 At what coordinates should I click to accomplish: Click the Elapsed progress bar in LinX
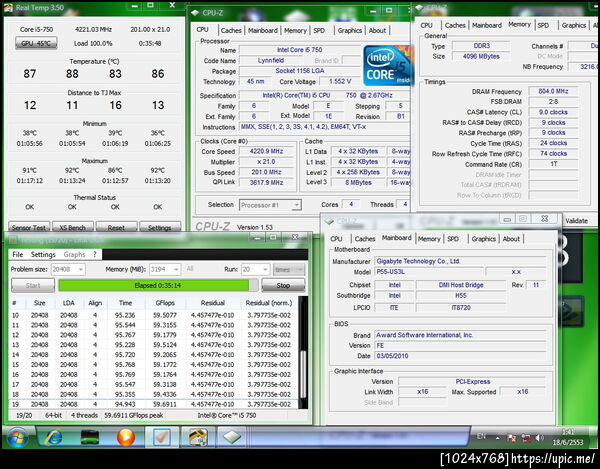tap(158, 285)
